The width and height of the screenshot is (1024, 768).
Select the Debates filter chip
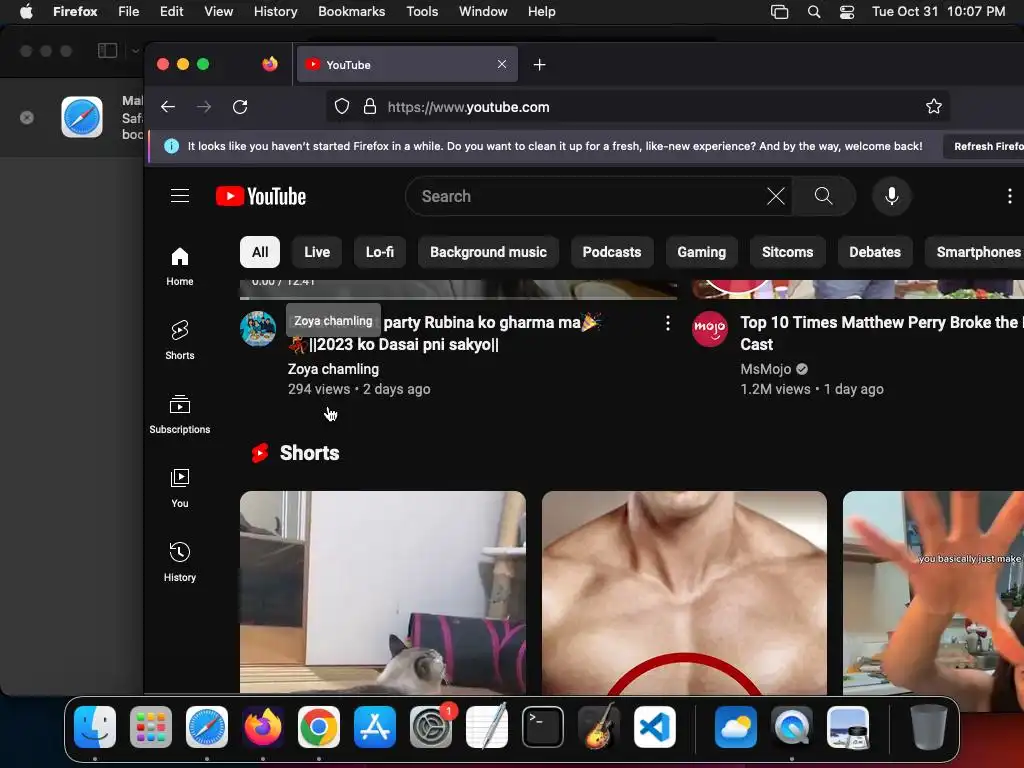click(874, 252)
